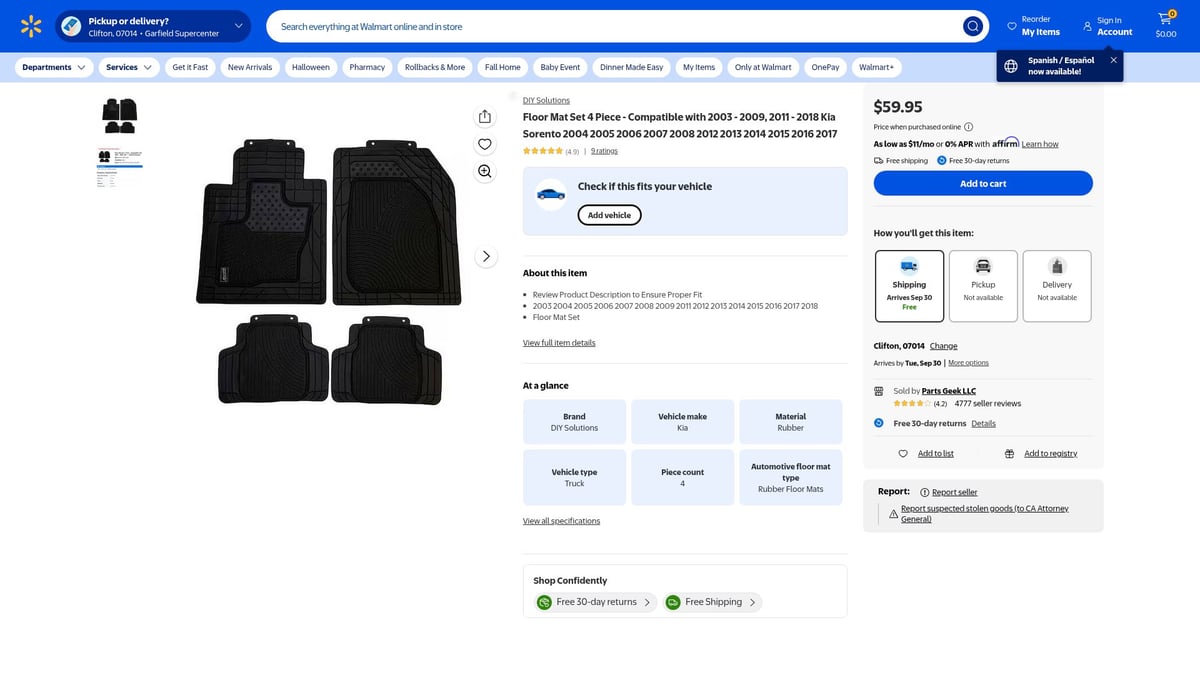Open the Departments dropdown
Viewport: 1200px width, 675px height.
click(x=54, y=67)
